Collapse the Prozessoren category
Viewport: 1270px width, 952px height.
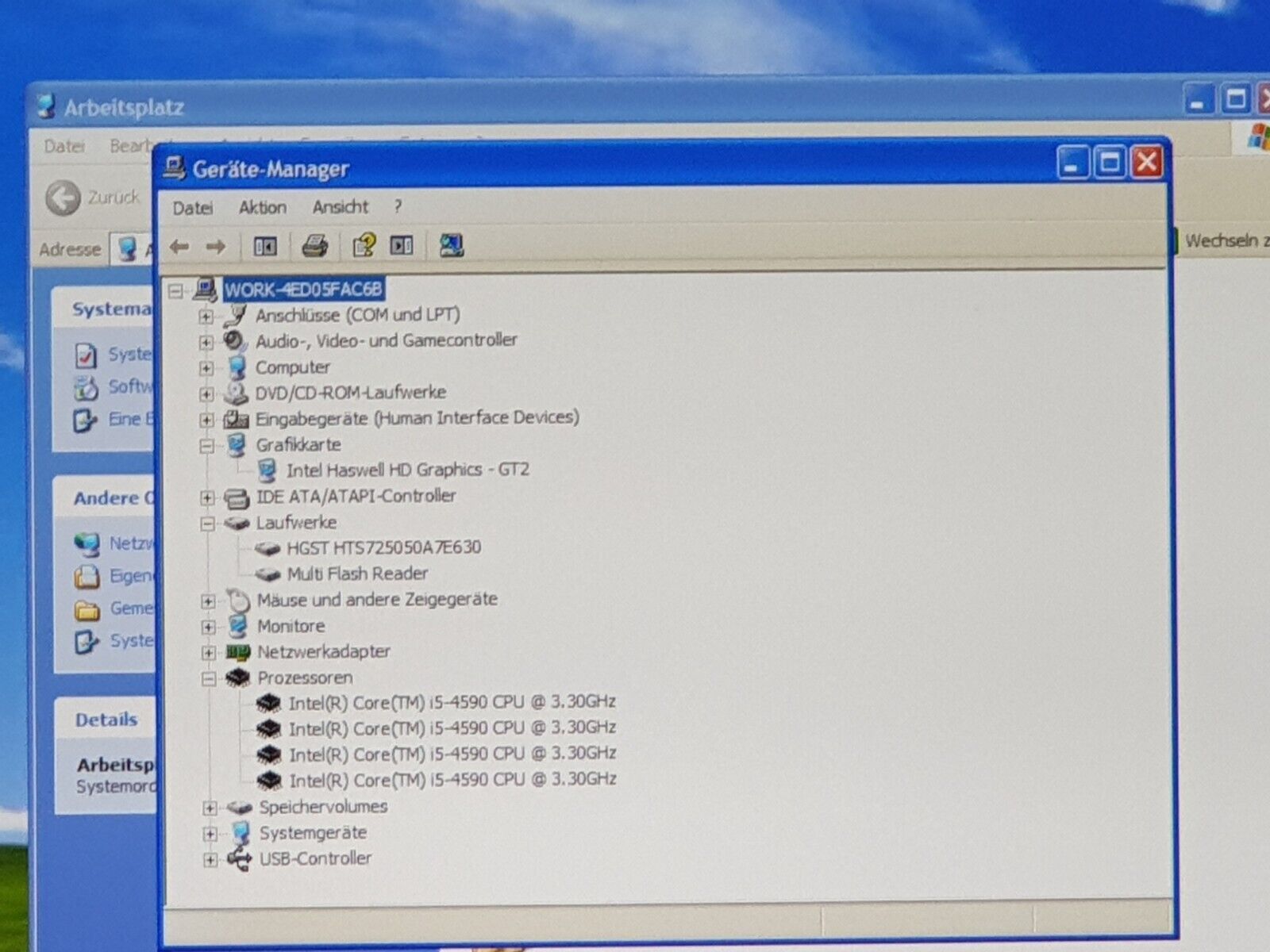click(x=208, y=679)
